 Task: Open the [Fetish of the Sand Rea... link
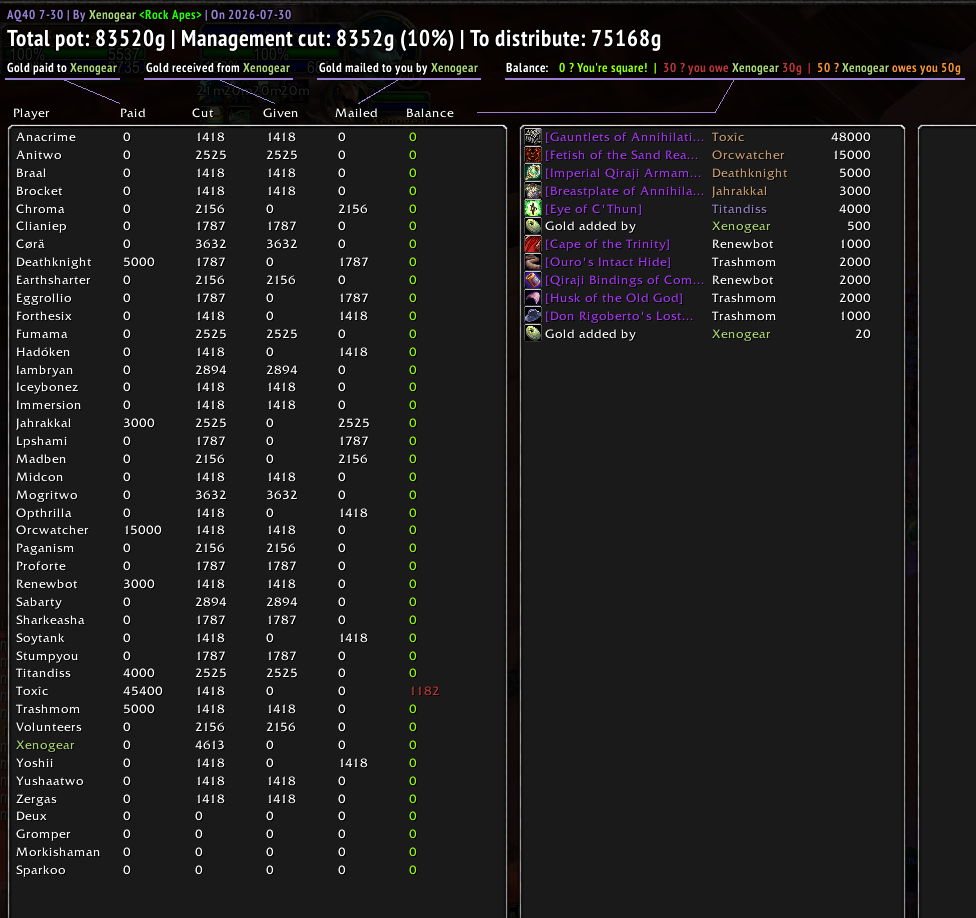click(622, 155)
